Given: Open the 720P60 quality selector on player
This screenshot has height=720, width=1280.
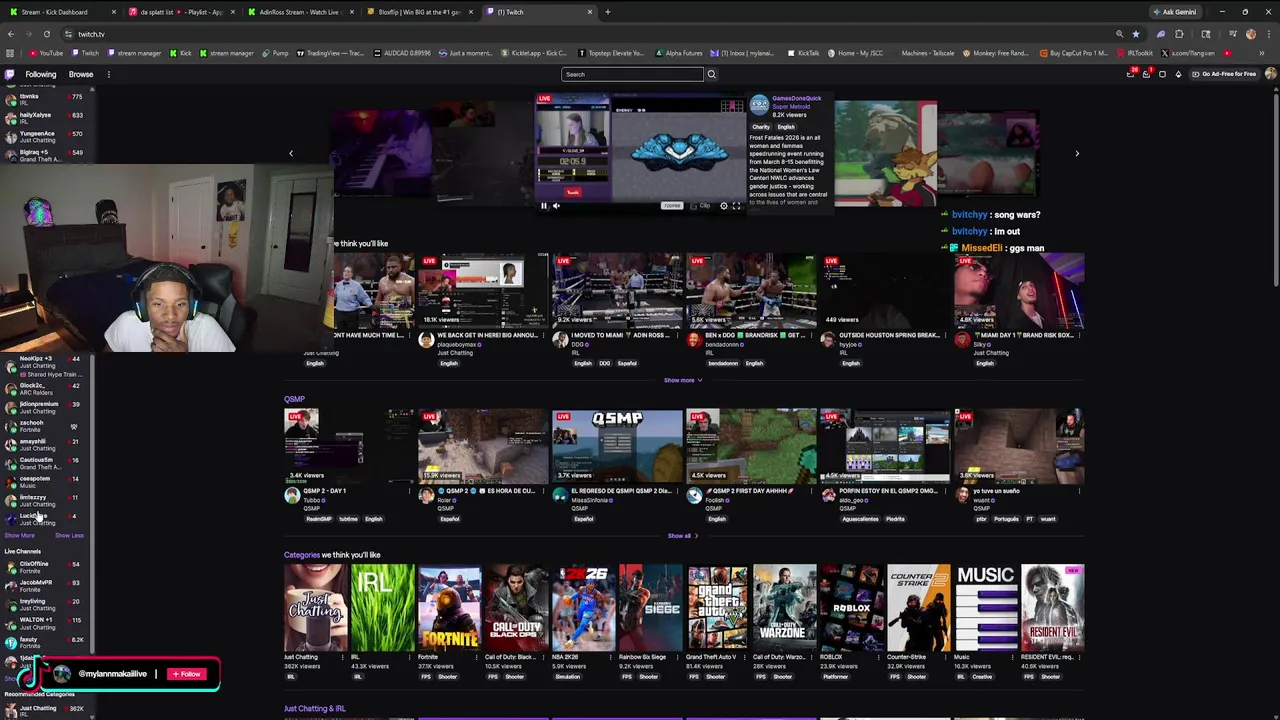Looking at the screenshot, I should [672, 206].
